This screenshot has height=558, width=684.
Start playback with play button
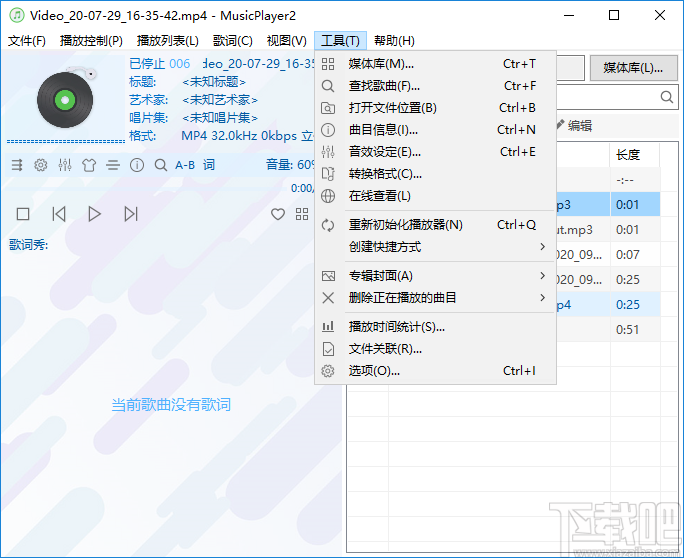95,214
